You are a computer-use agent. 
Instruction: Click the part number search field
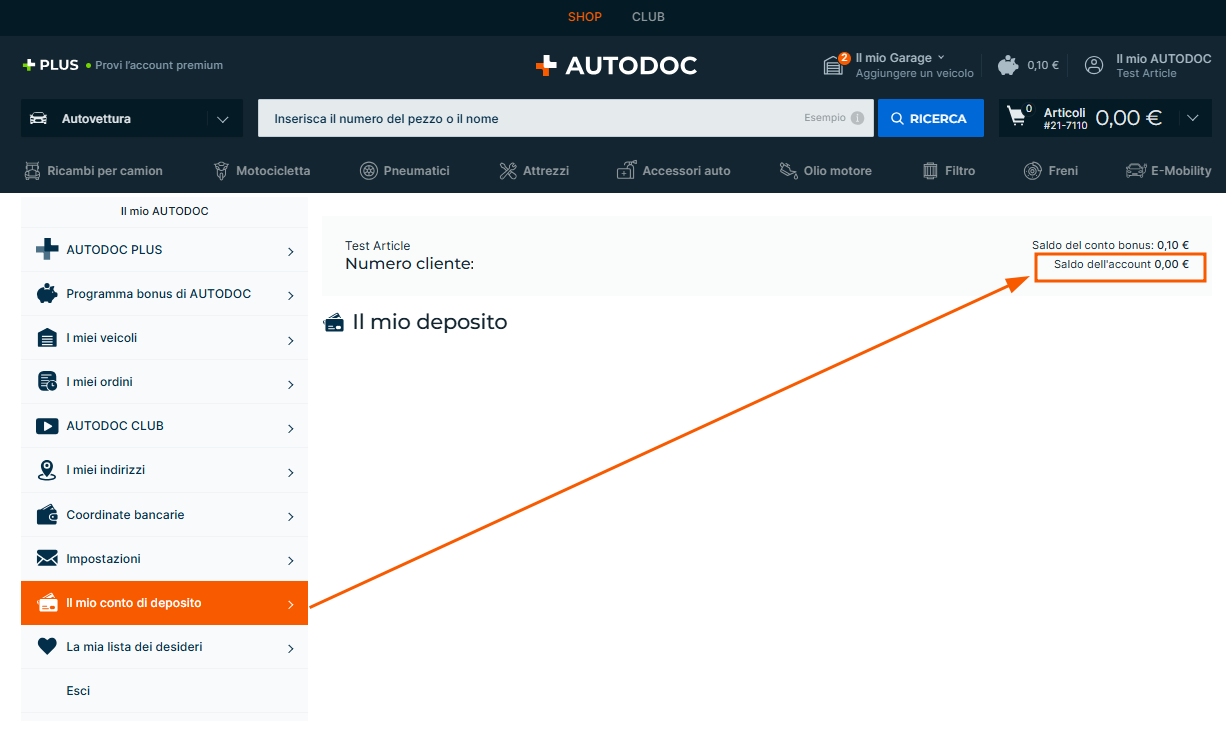530,118
